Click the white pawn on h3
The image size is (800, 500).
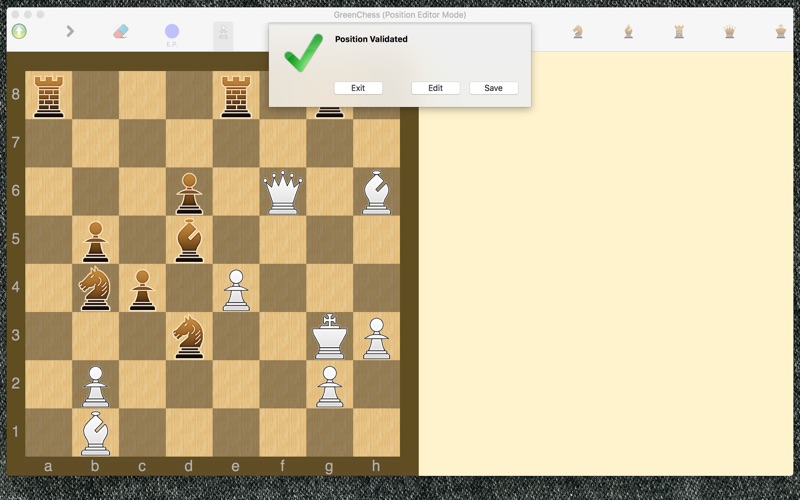tap(377, 338)
